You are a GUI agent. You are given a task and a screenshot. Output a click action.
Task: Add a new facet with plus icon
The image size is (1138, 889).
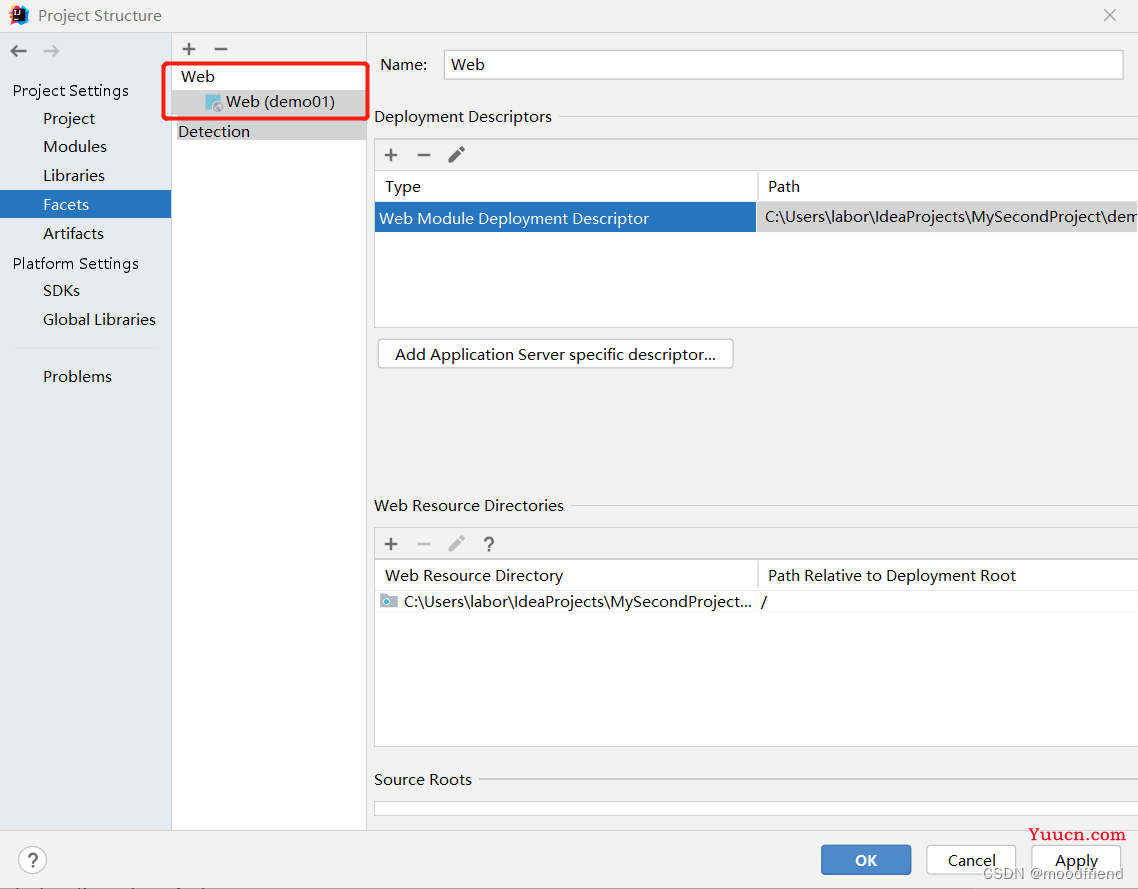(189, 49)
